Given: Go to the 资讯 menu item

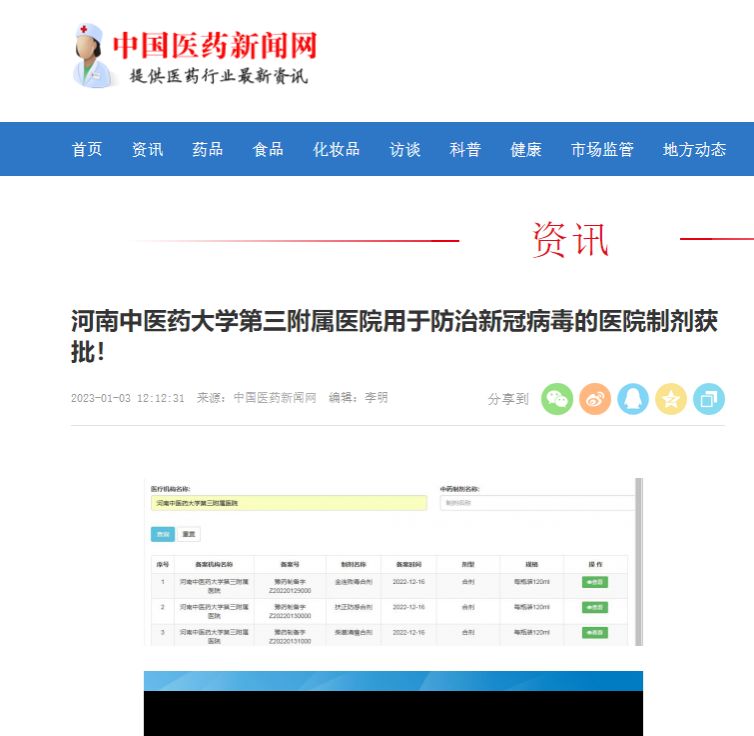Looking at the screenshot, I should [147, 149].
